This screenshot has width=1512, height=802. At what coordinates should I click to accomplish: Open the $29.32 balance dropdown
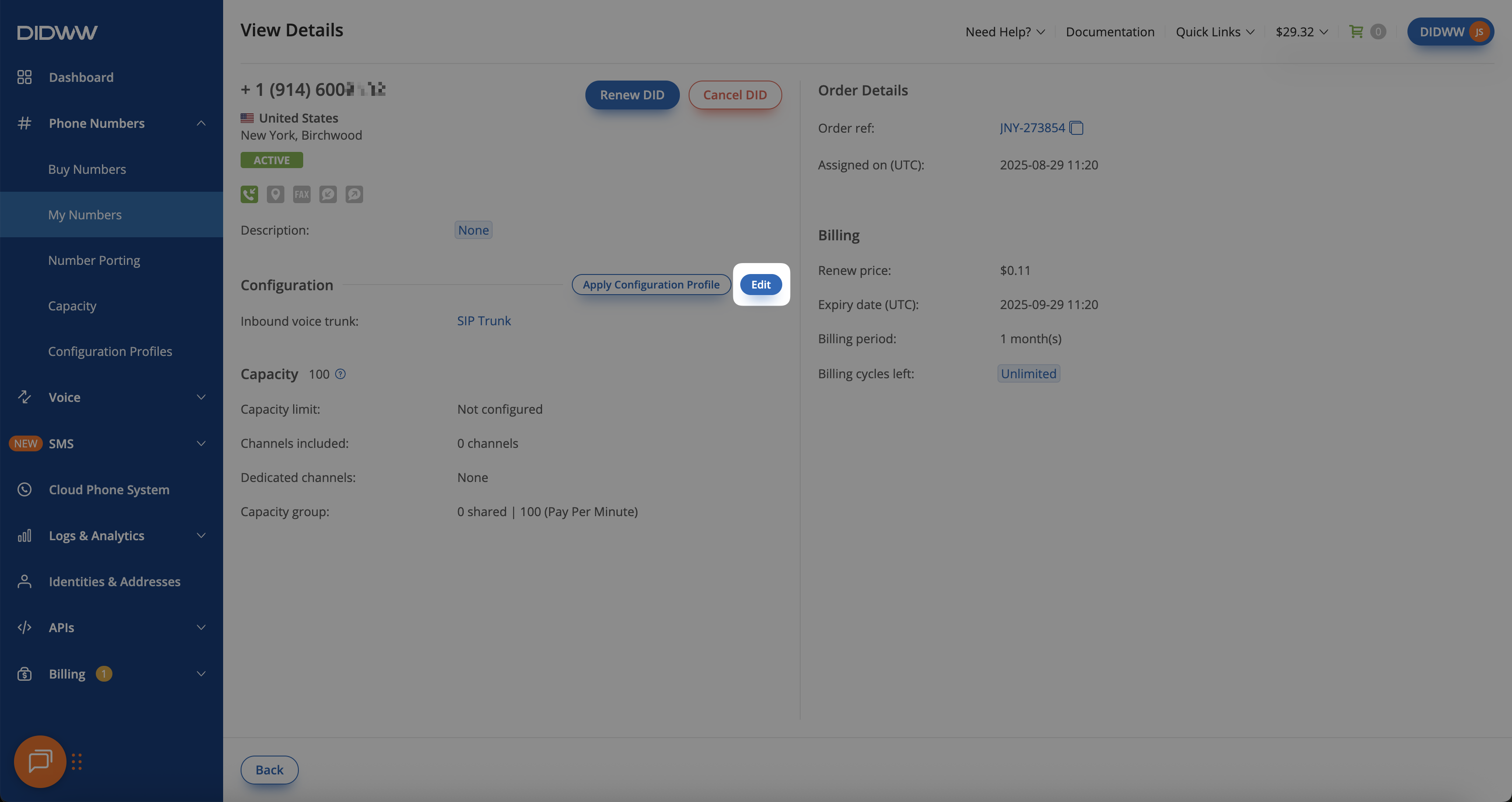click(x=1301, y=32)
